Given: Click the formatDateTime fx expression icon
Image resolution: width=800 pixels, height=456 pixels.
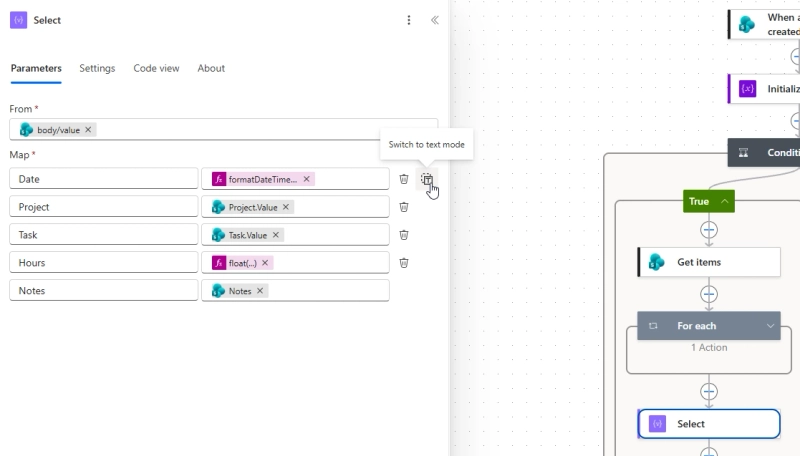Looking at the screenshot, I should pyautogui.click(x=219, y=179).
